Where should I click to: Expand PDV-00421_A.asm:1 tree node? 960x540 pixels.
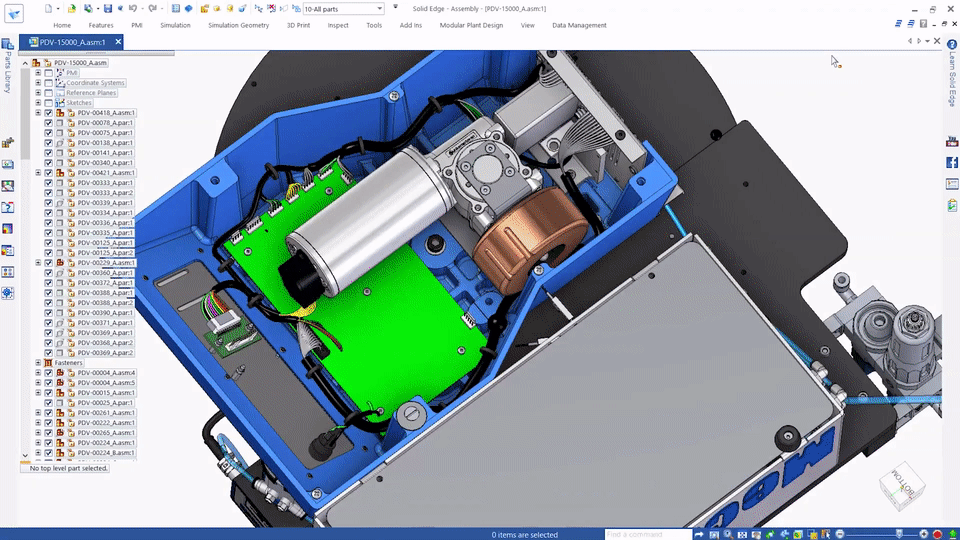(38, 173)
